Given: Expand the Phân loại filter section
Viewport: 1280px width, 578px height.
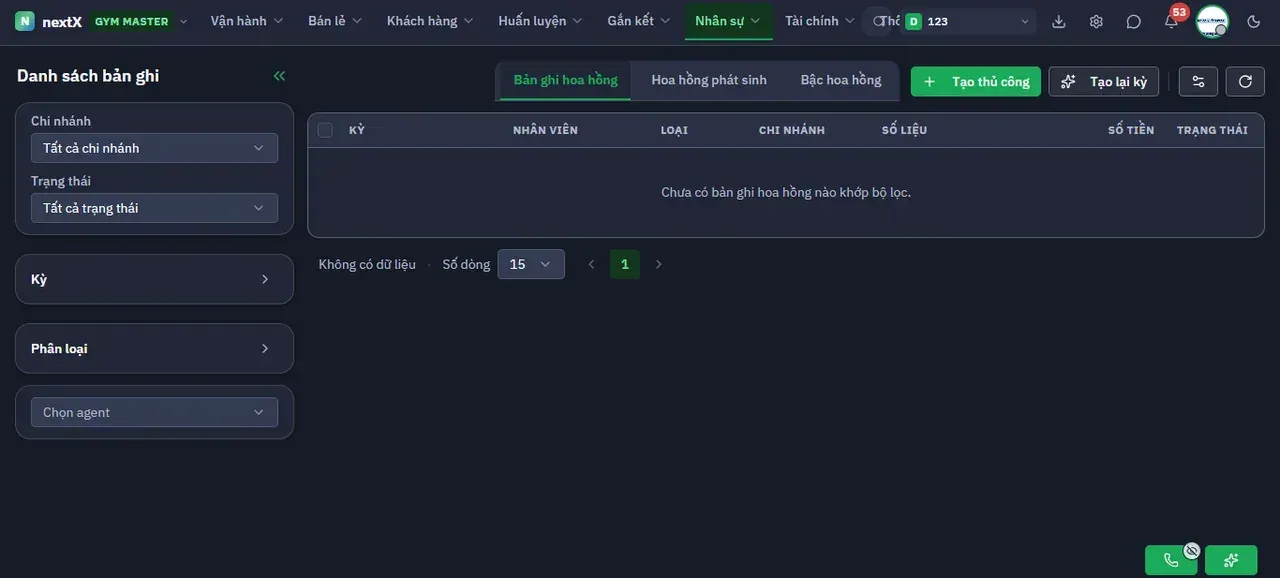Looking at the screenshot, I should (x=154, y=348).
